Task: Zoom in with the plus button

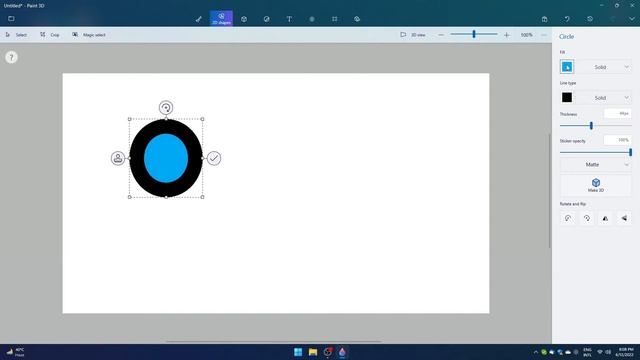Action: click(507, 35)
